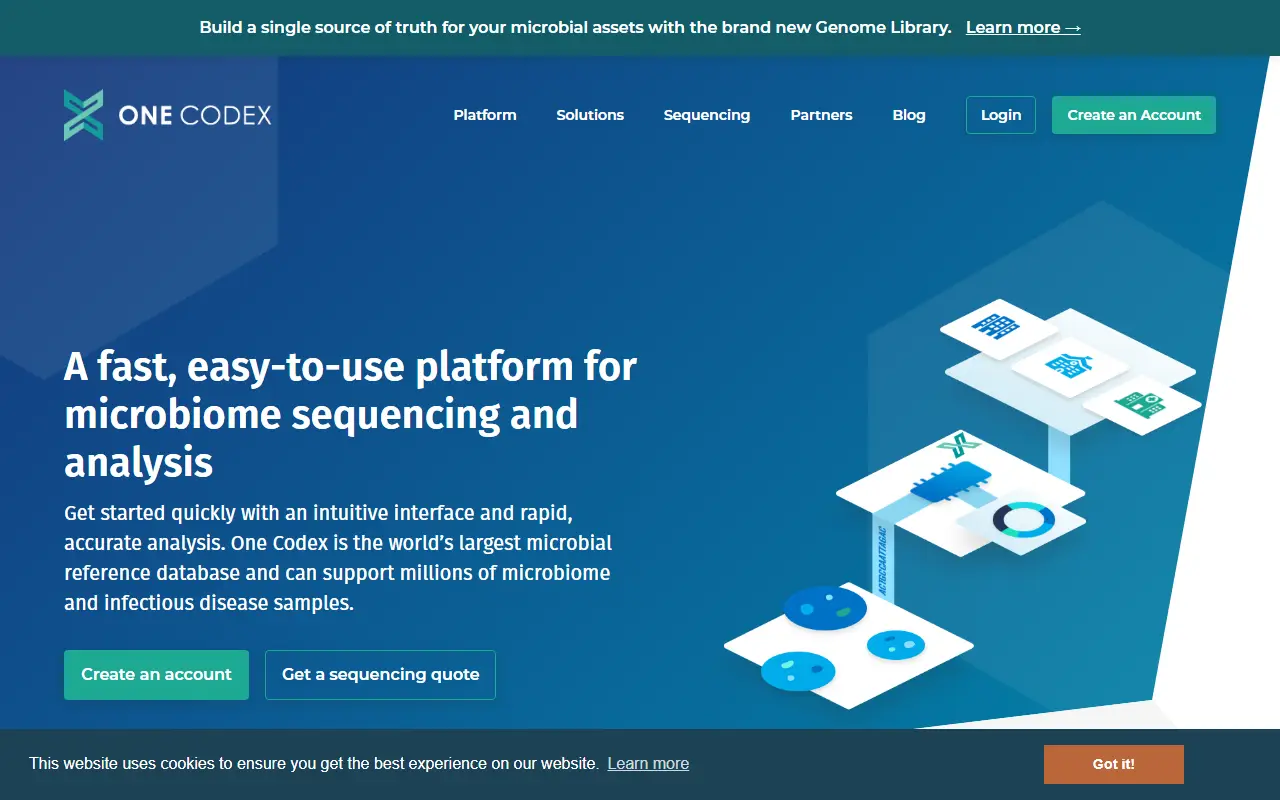Click the hero Create an account button

point(156,675)
